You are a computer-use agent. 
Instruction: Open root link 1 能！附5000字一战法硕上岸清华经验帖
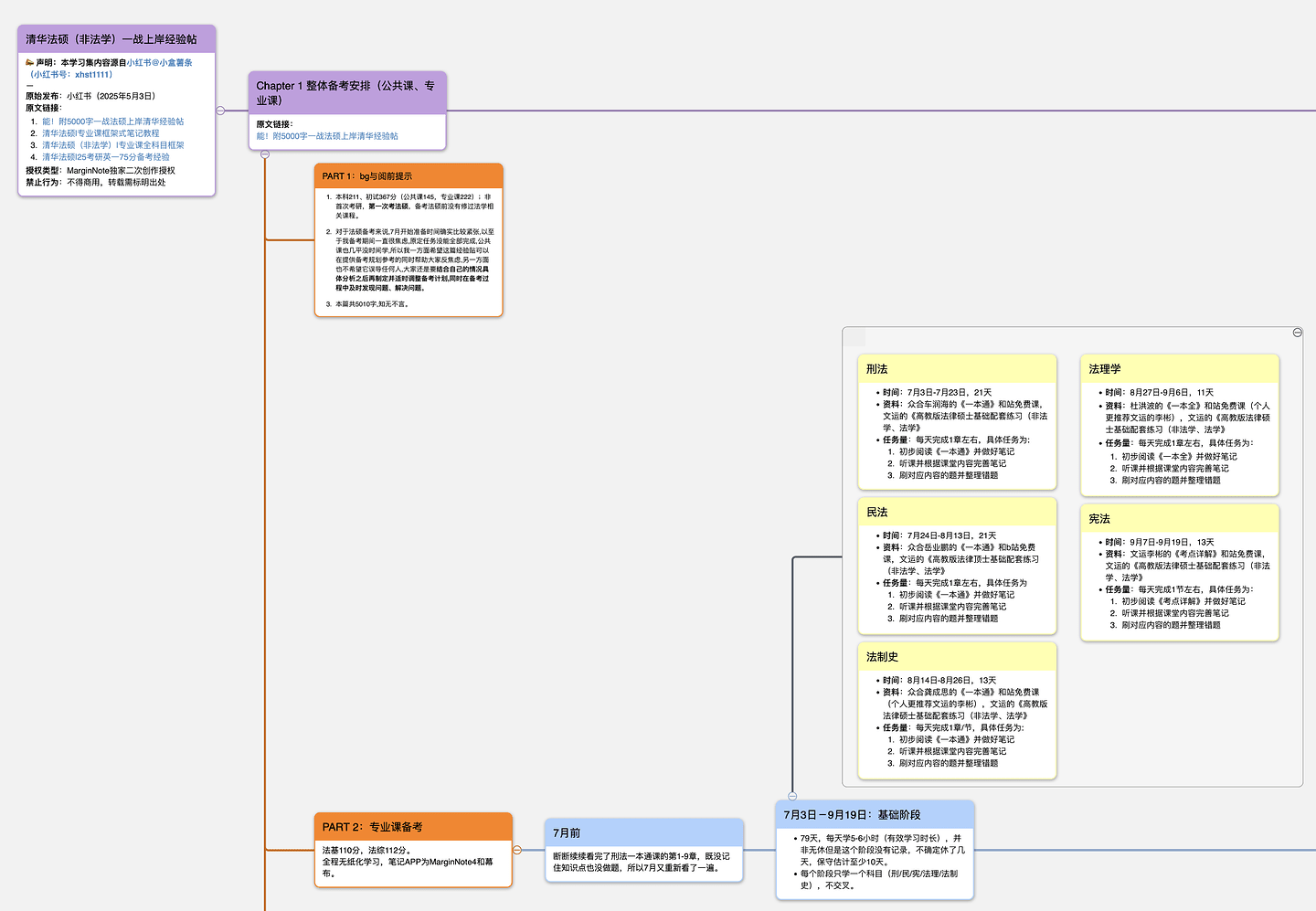[x=112, y=122]
